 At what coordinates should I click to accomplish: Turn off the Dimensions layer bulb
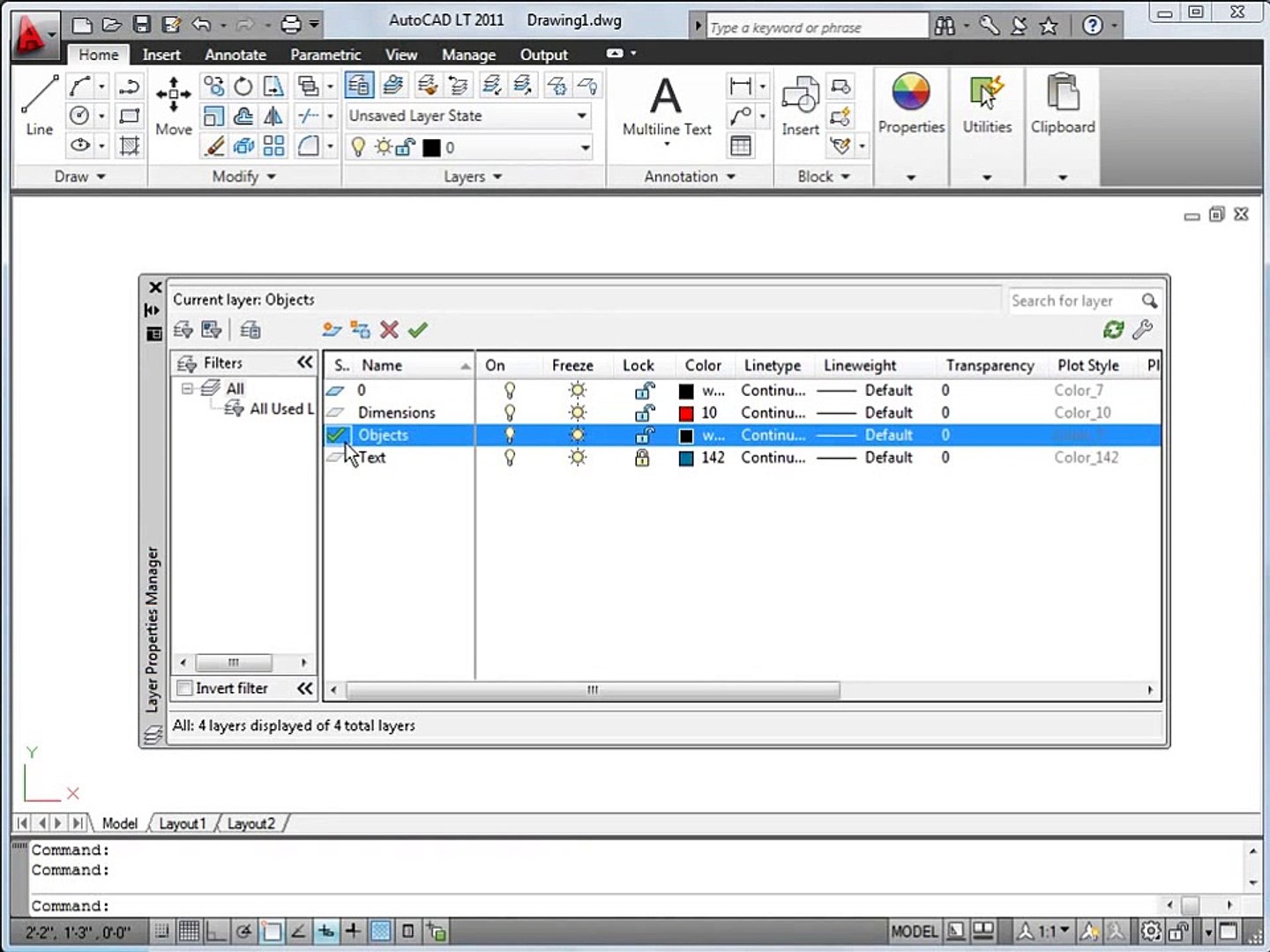click(509, 413)
